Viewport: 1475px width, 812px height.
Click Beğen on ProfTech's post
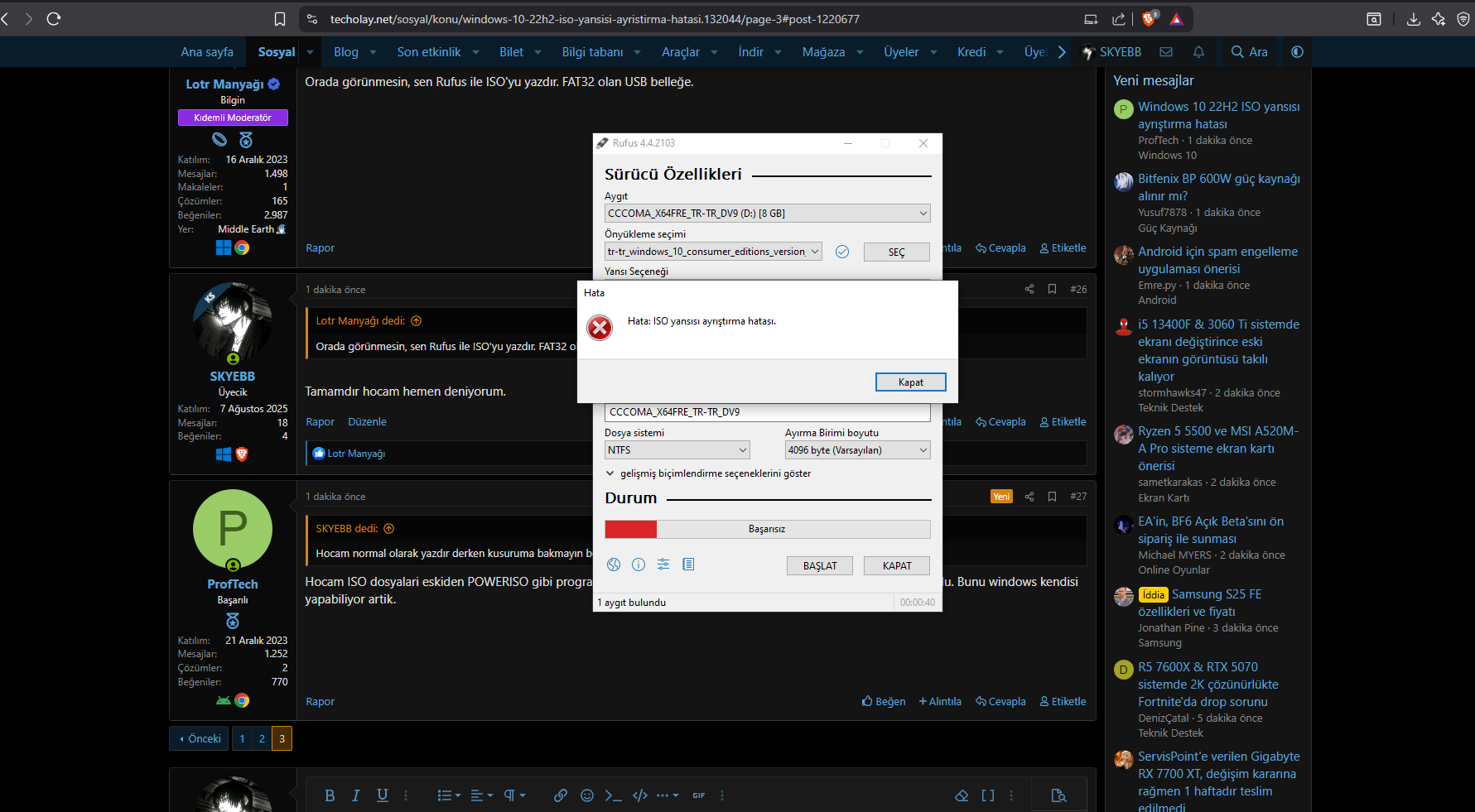tap(884, 701)
